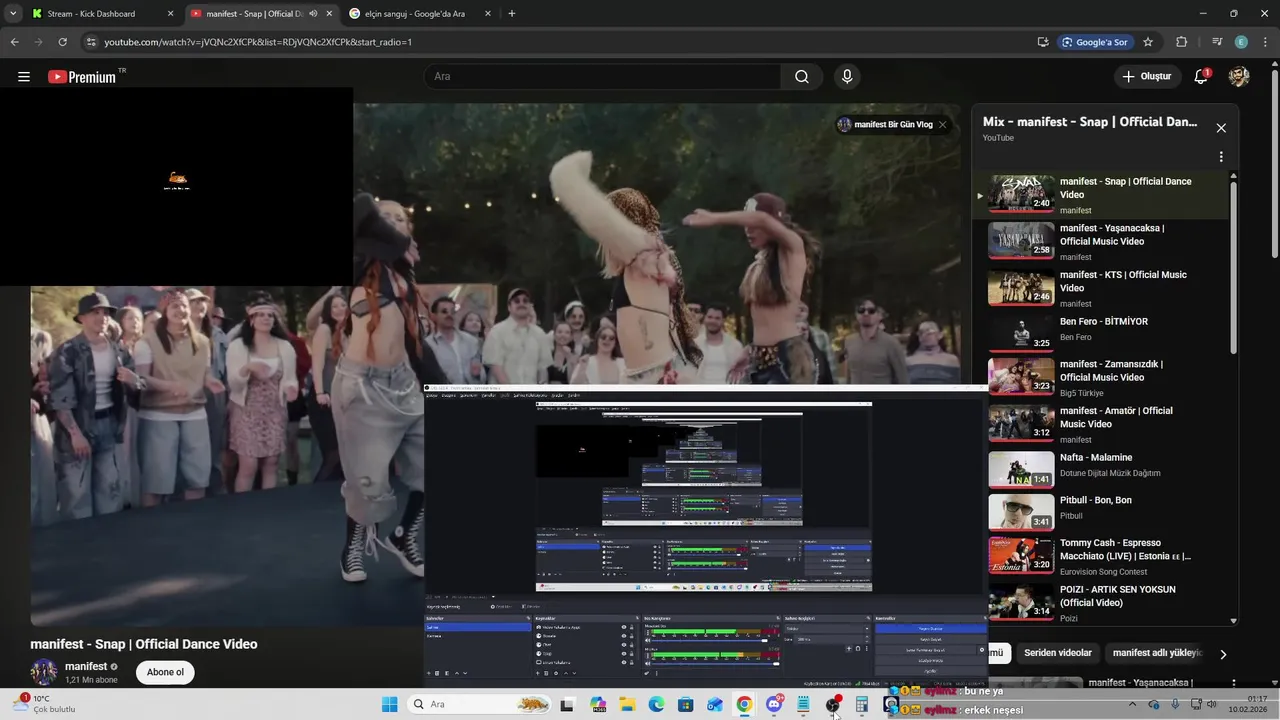Screen dimensions: 1280x720
Task: Open Microsoft Store from taskbar
Action: pyautogui.click(x=686, y=704)
